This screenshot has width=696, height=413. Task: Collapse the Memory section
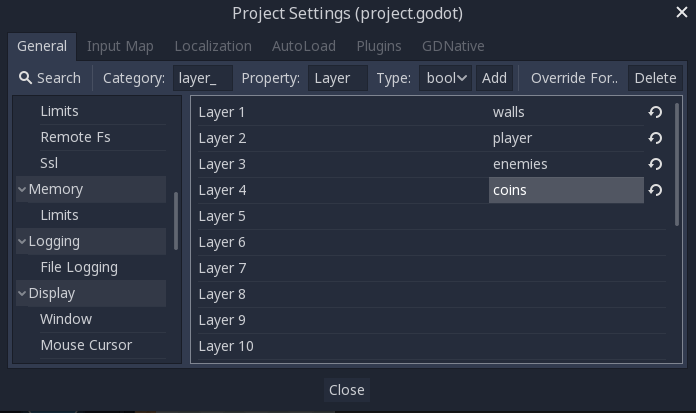(x=22, y=189)
